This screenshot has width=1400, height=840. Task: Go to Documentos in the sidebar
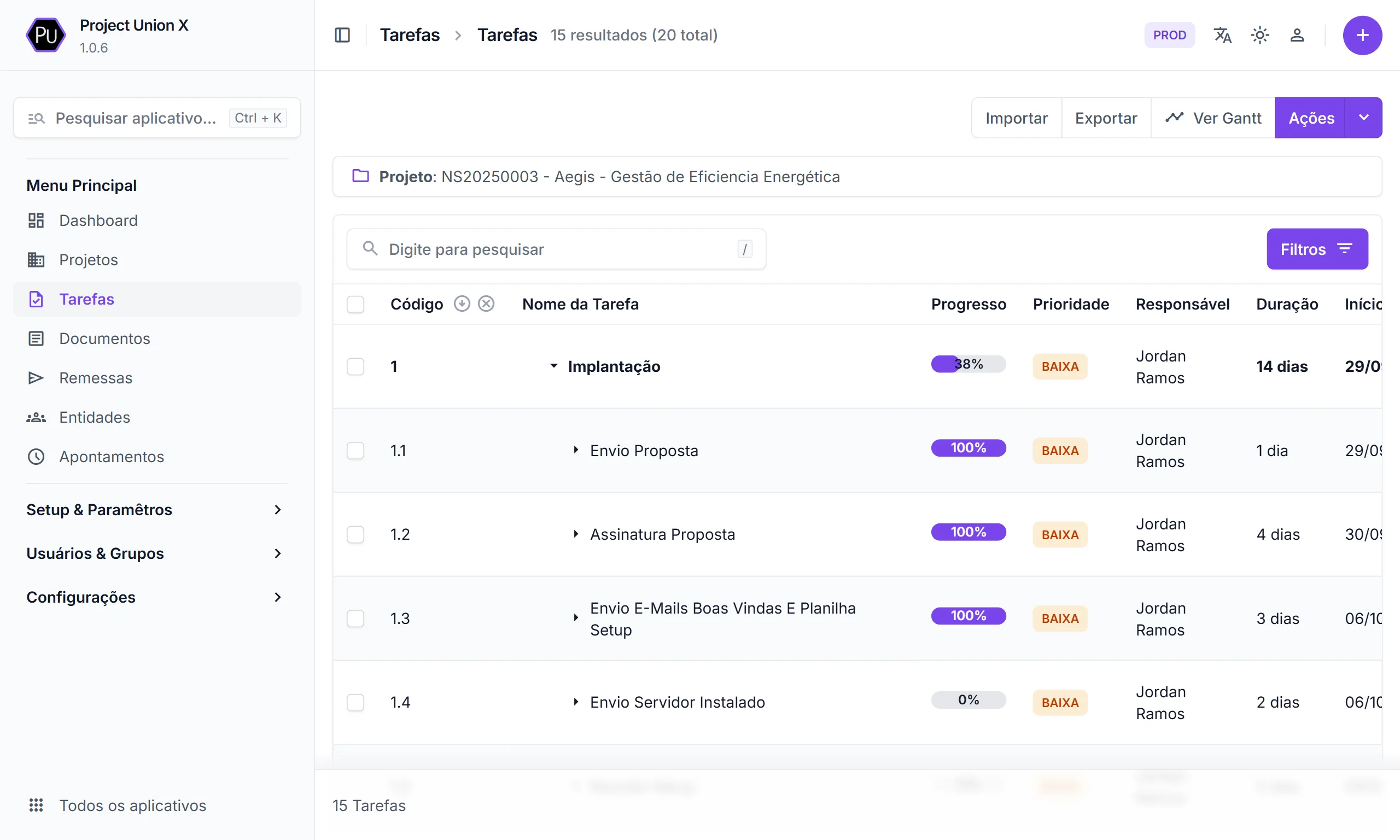coord(104,339)
